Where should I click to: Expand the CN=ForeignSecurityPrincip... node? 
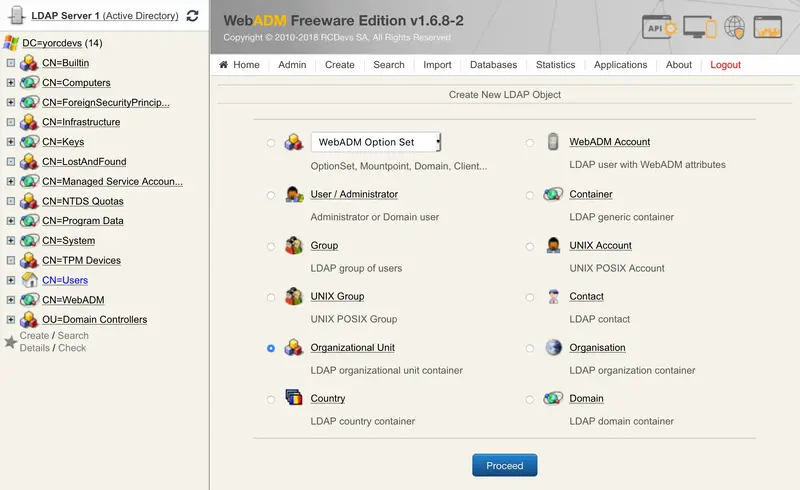[x=11, y=102]
